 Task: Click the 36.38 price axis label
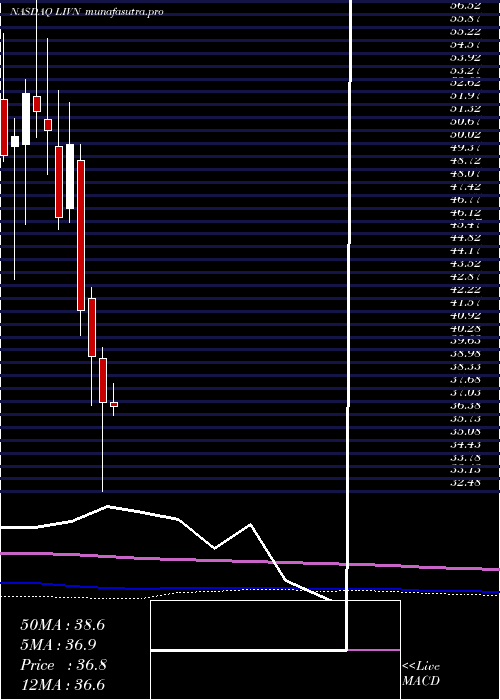tap(466, 406)
